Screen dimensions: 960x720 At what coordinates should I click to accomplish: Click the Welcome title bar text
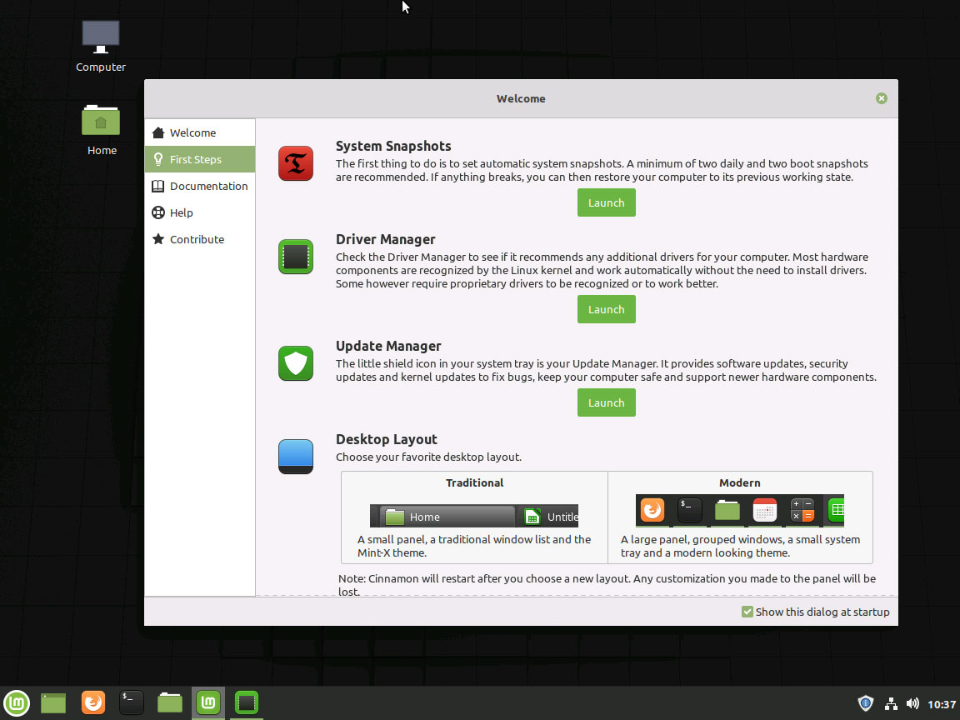point(521,99)
